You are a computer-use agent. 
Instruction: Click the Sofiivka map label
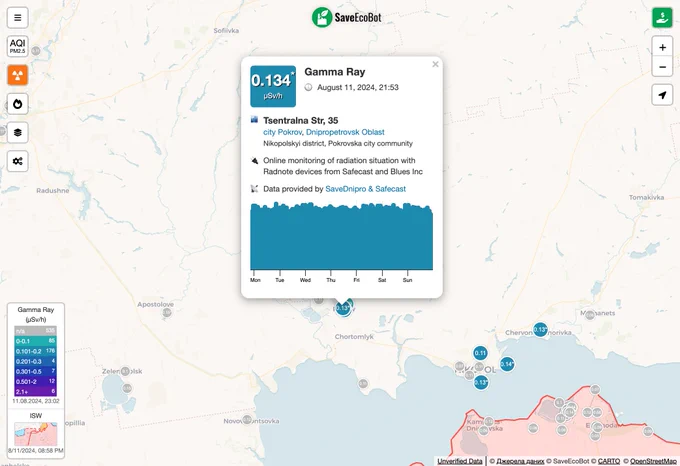[226, 31]
